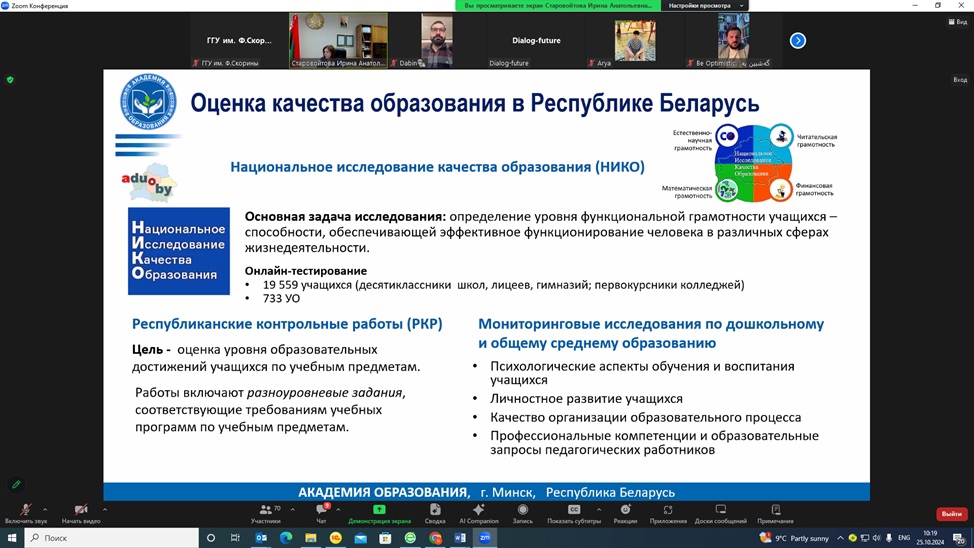974x548 pixels.
Task: Open File Explorer from the taskbar
Action: coord(311,538)
